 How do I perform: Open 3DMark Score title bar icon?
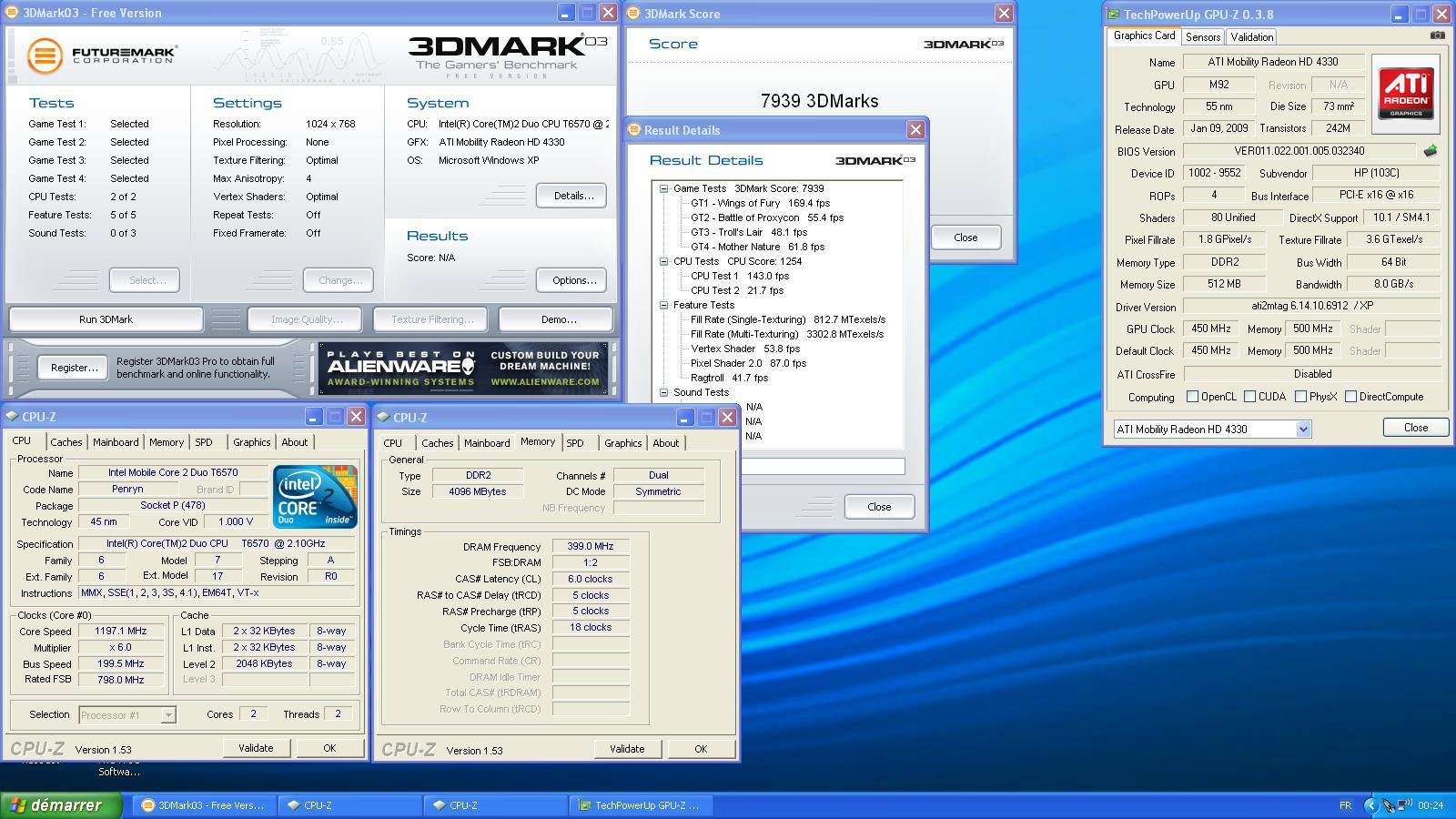(x=634, y=13)
